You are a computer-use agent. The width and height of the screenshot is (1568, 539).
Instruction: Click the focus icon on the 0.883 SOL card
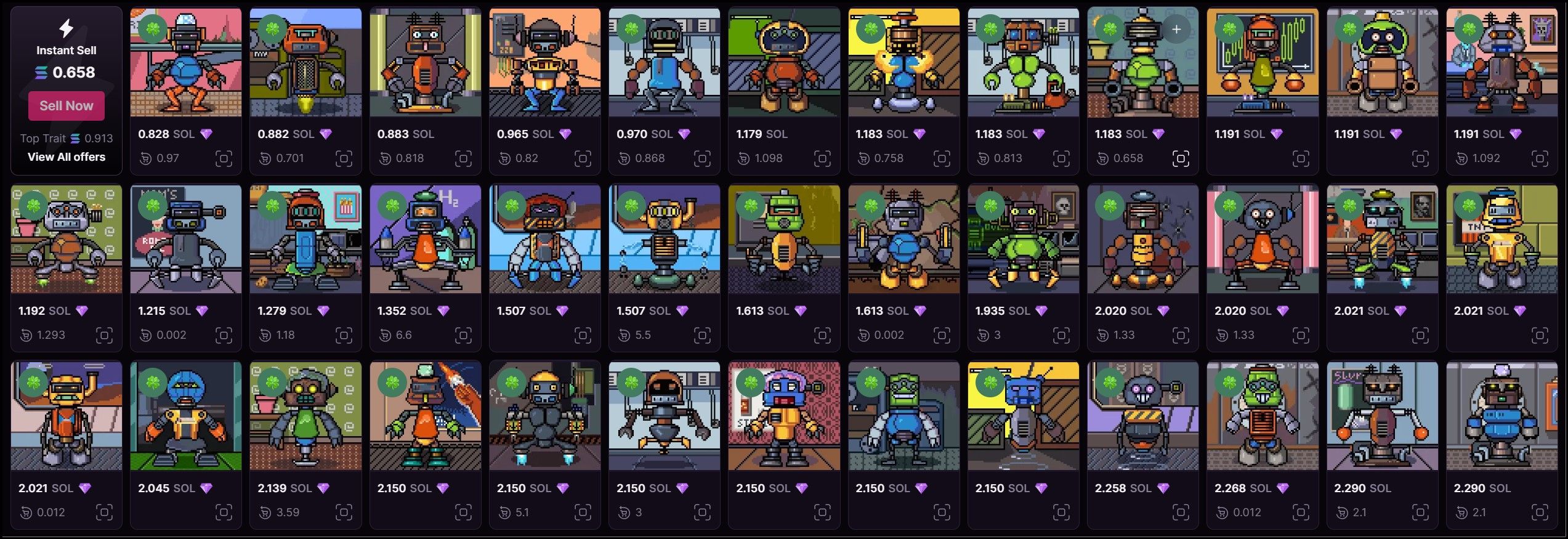click(x=463, y=159)
